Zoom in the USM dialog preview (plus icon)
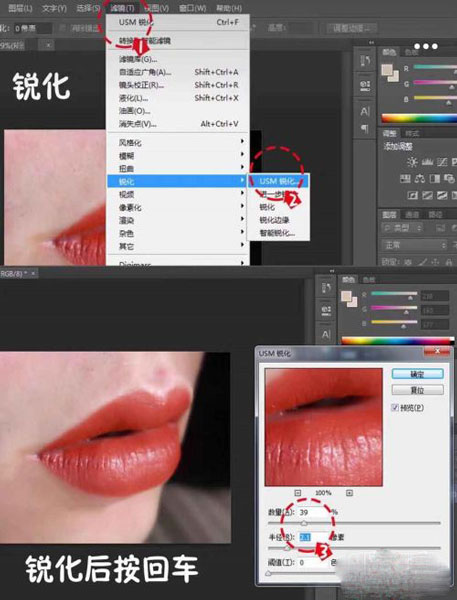This screenshot has height=600, width=457. 349,493
